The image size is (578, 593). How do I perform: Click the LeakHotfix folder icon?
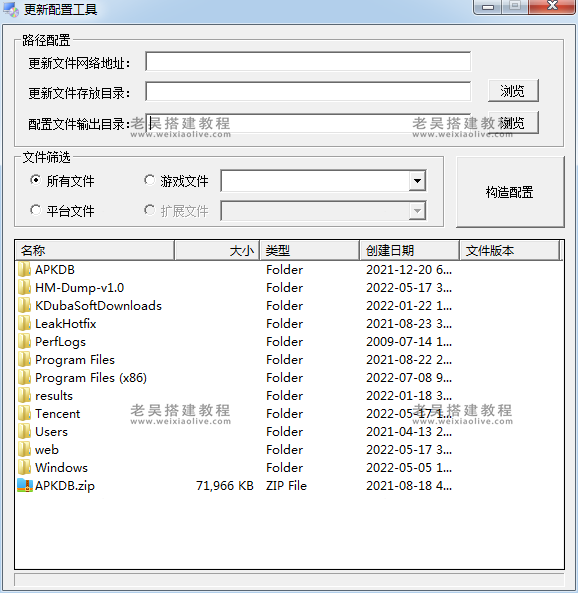click(25, 324)
